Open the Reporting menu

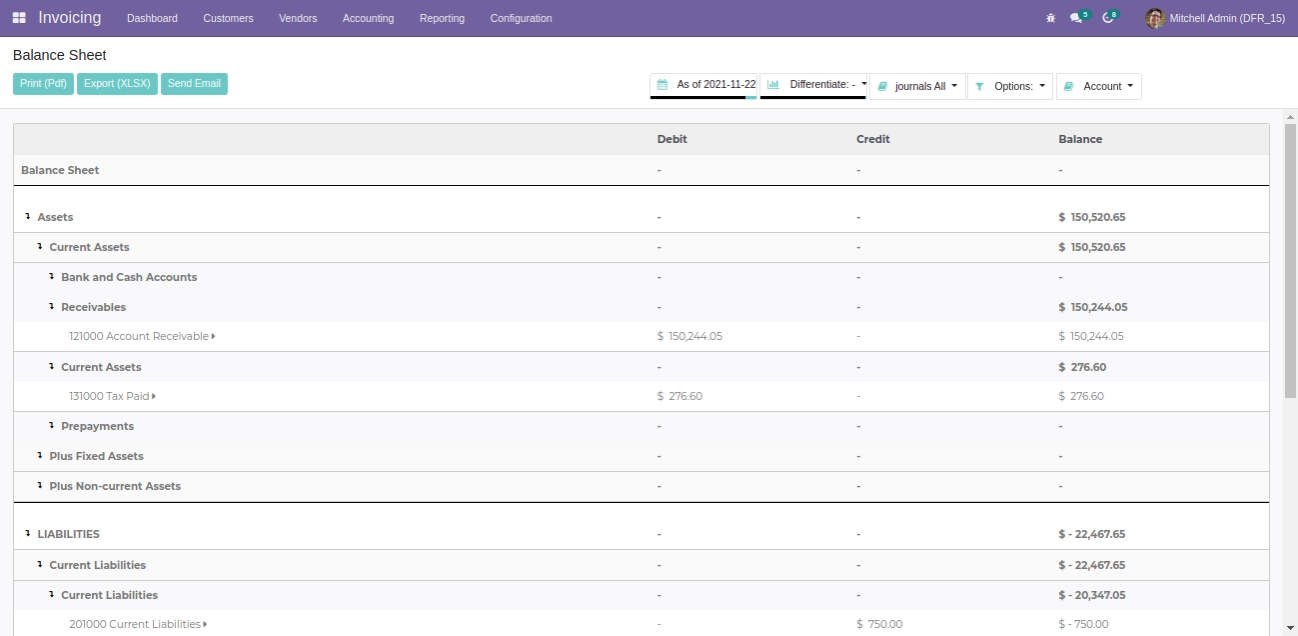442,18
